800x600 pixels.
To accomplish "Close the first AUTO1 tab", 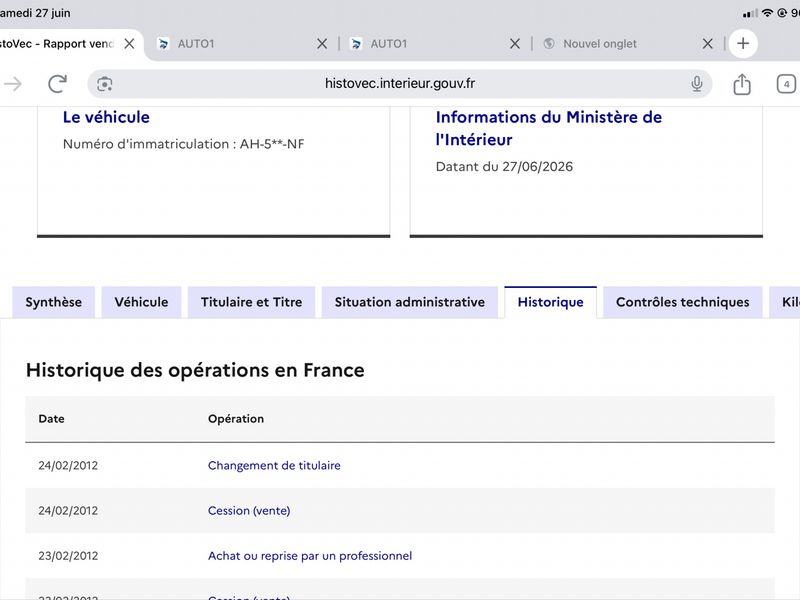I will tap(322, 44).
